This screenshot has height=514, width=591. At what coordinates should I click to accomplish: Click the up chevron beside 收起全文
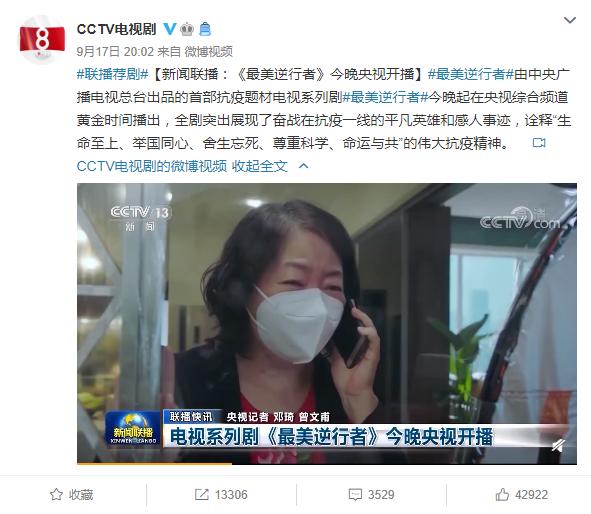tap(303, 166)
